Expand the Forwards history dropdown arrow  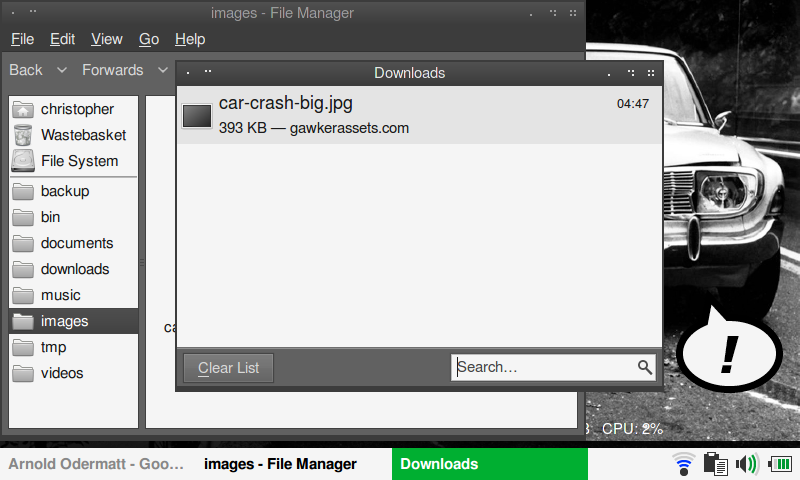[163, 70]
